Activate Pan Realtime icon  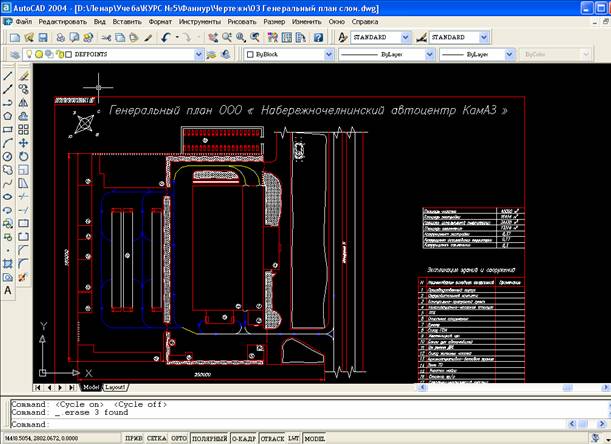point(213,37)
